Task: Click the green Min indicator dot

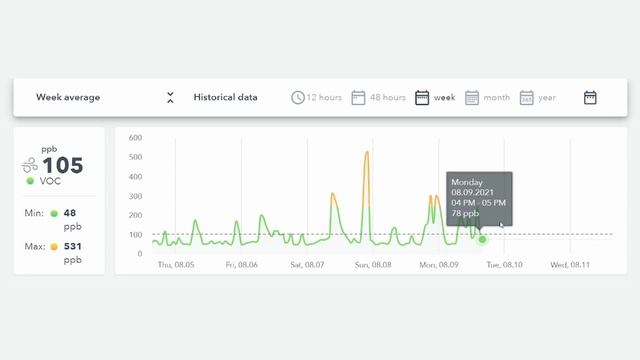Action: pyautogui.click(x=54, y=213)
